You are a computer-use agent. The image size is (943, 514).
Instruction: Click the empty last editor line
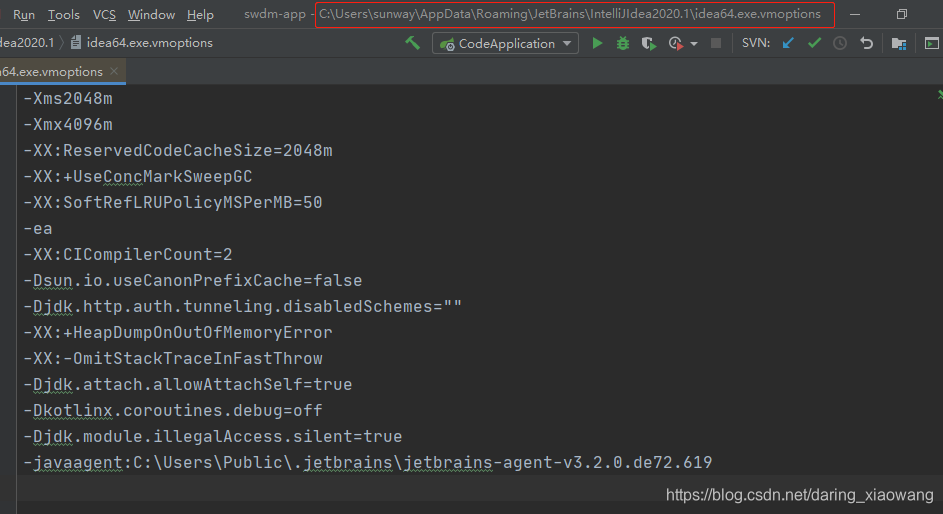480,488
